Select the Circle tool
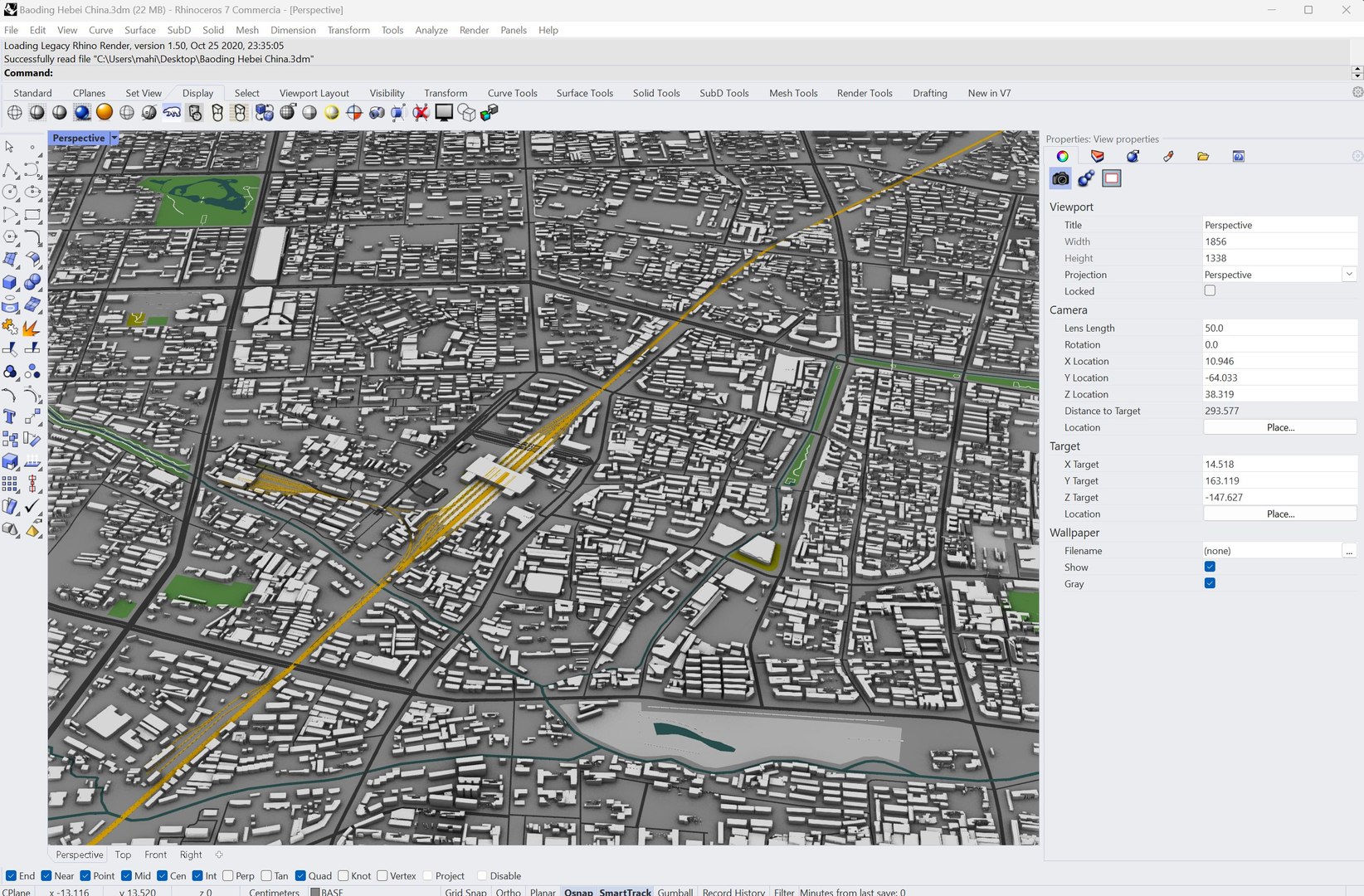Image resolution: width=1364 pixels, height=896 pixels. 10,192
